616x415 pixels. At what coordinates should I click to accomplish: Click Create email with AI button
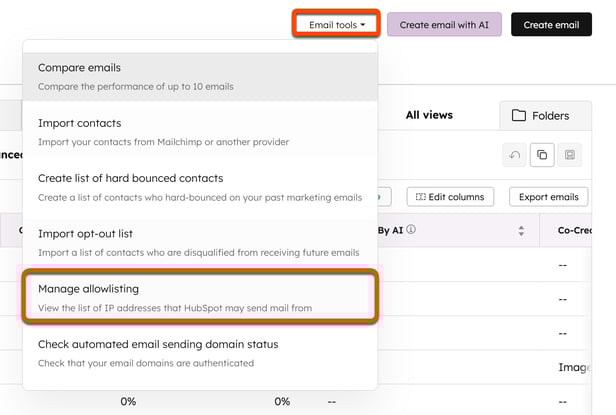pyautogui.click(x=444, y=24)
